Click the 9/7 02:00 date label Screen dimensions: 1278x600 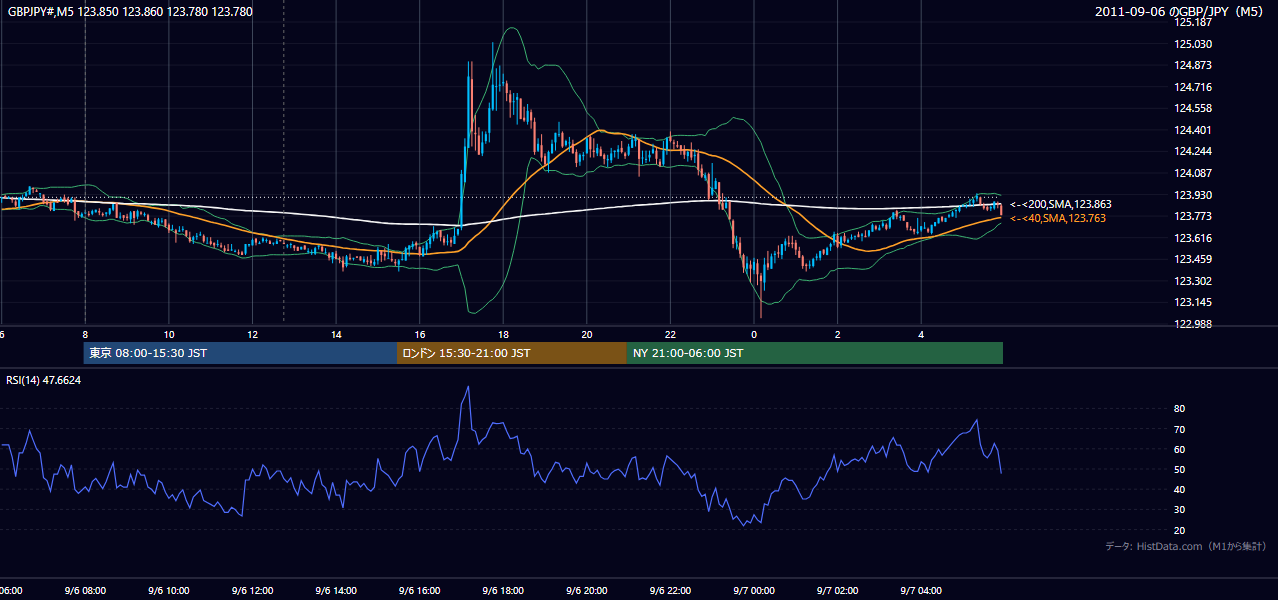click(838, 591)
